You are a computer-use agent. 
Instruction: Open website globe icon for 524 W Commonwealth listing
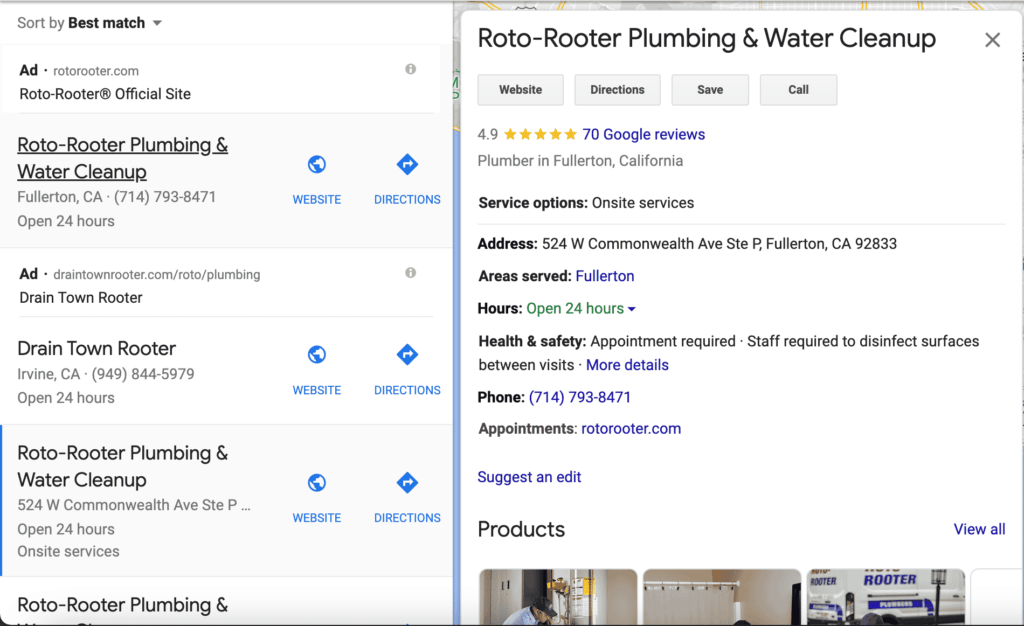317,482
